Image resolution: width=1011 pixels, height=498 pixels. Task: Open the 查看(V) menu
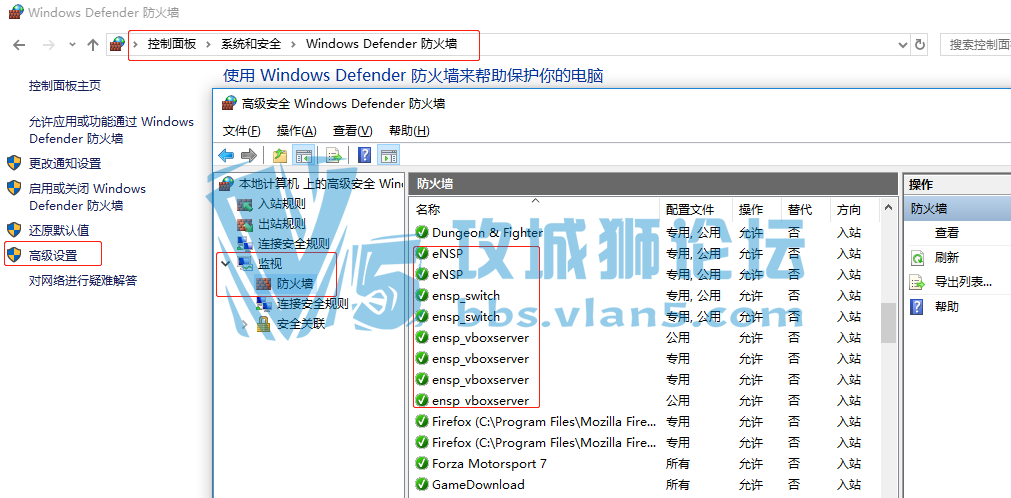click(353, 131)
